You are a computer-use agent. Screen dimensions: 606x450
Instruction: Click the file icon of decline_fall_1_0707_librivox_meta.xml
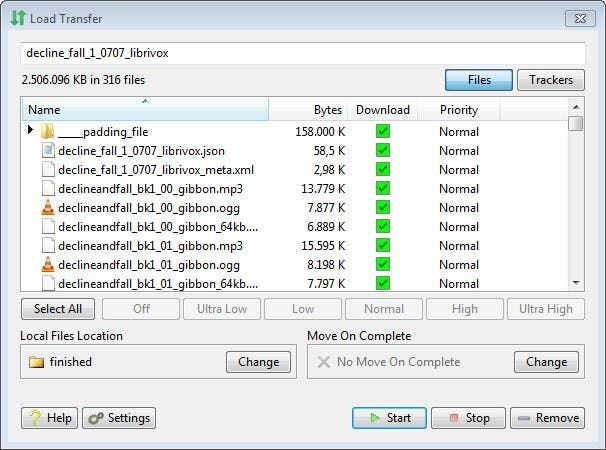pyautogui.click(x=48, y=169)
